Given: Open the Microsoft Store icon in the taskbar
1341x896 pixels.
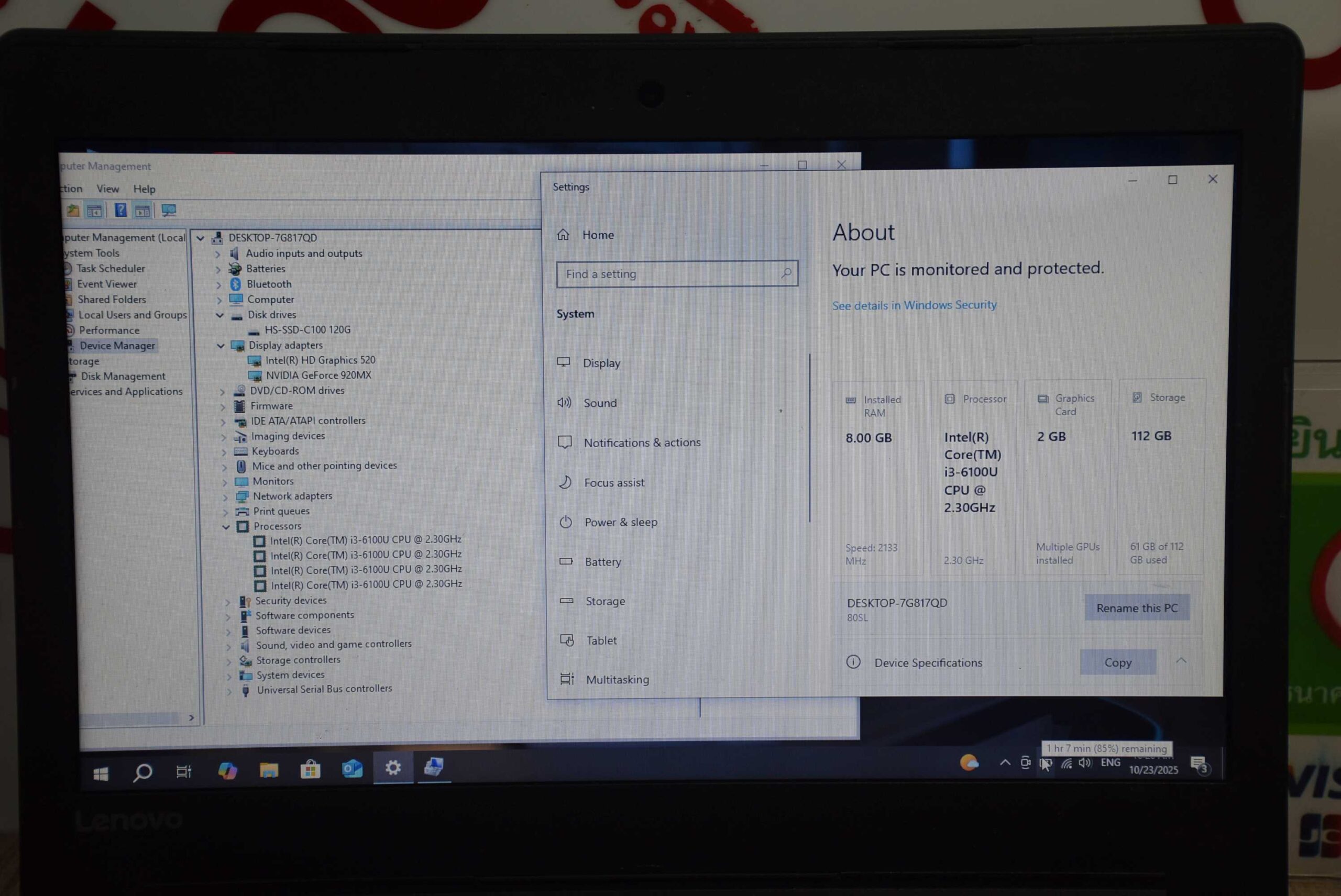Looking at the screenshot, I should [311, 770].
